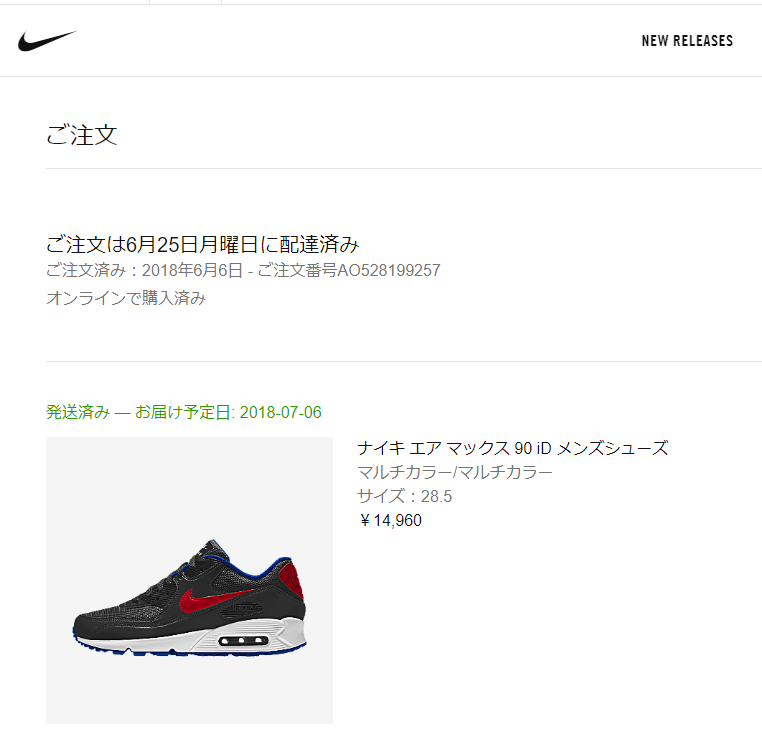Viewport: 762px width, 732px height.
Task: Click the estimated delivery date 2018-07-06
Action: coord(280,412)
